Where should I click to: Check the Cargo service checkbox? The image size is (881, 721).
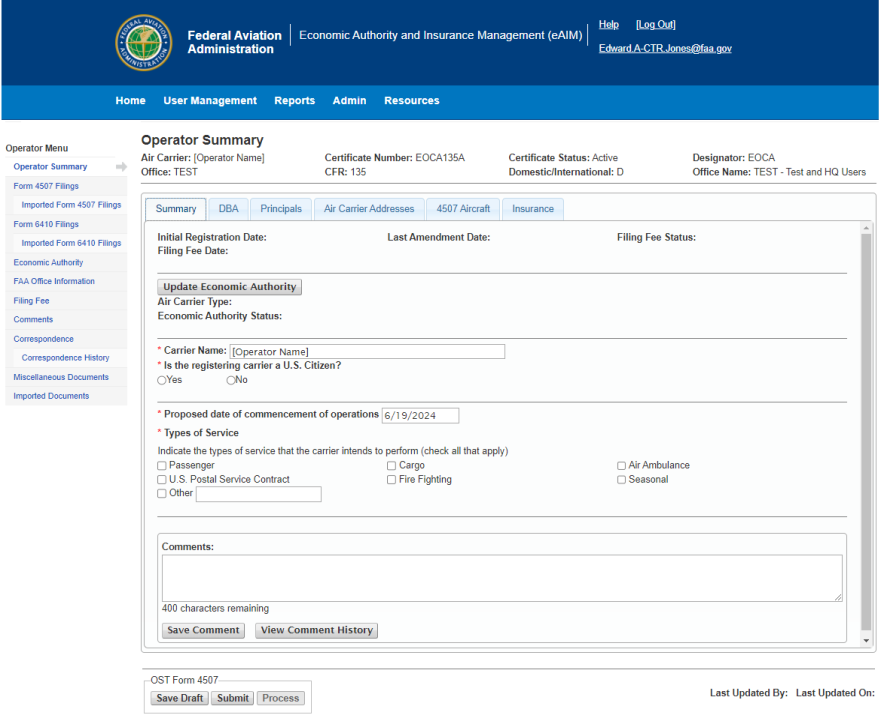(392, 466)
